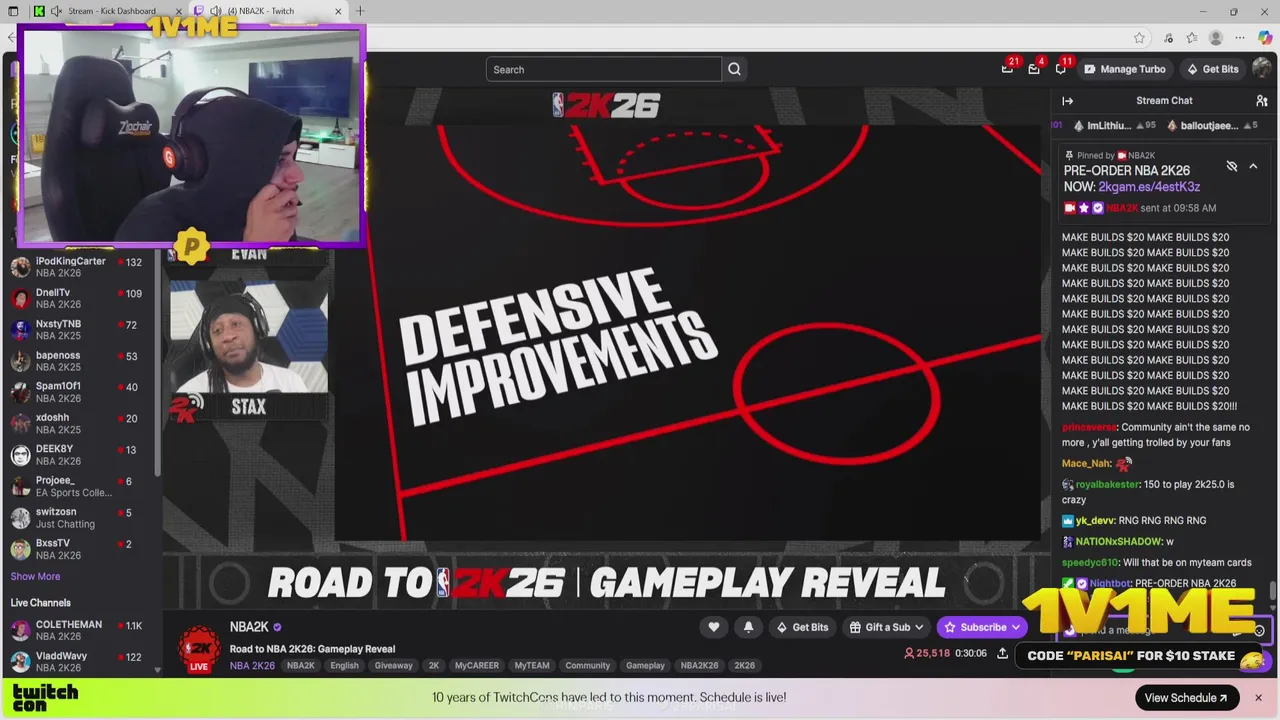The image size is (1280, 720).
Task: Mute the NBA2K Twitch tab audio
Action: [216, 11]
